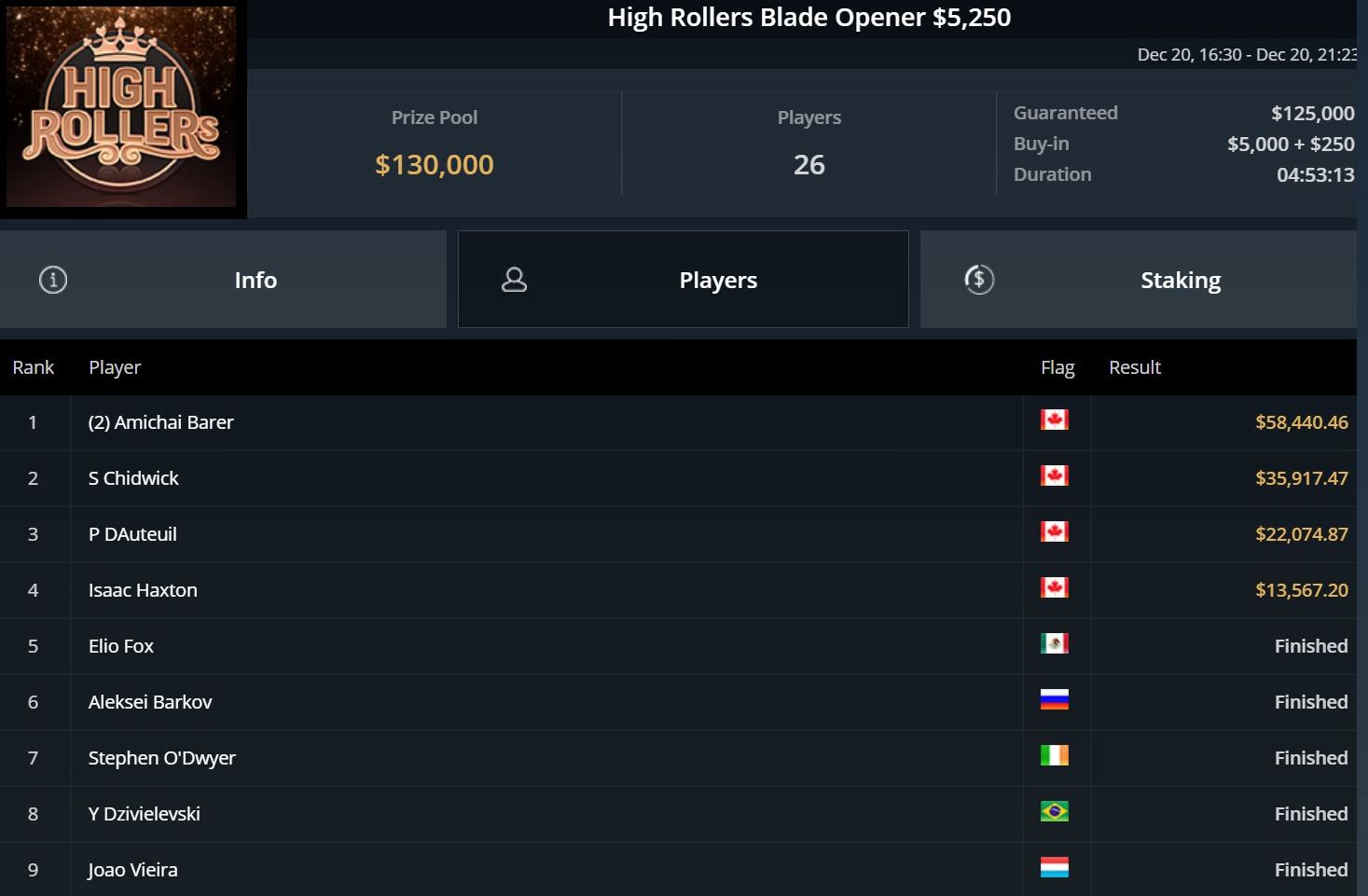Sort by the Rank column header
Screen dimensions: 1368x896
(34, 367)
